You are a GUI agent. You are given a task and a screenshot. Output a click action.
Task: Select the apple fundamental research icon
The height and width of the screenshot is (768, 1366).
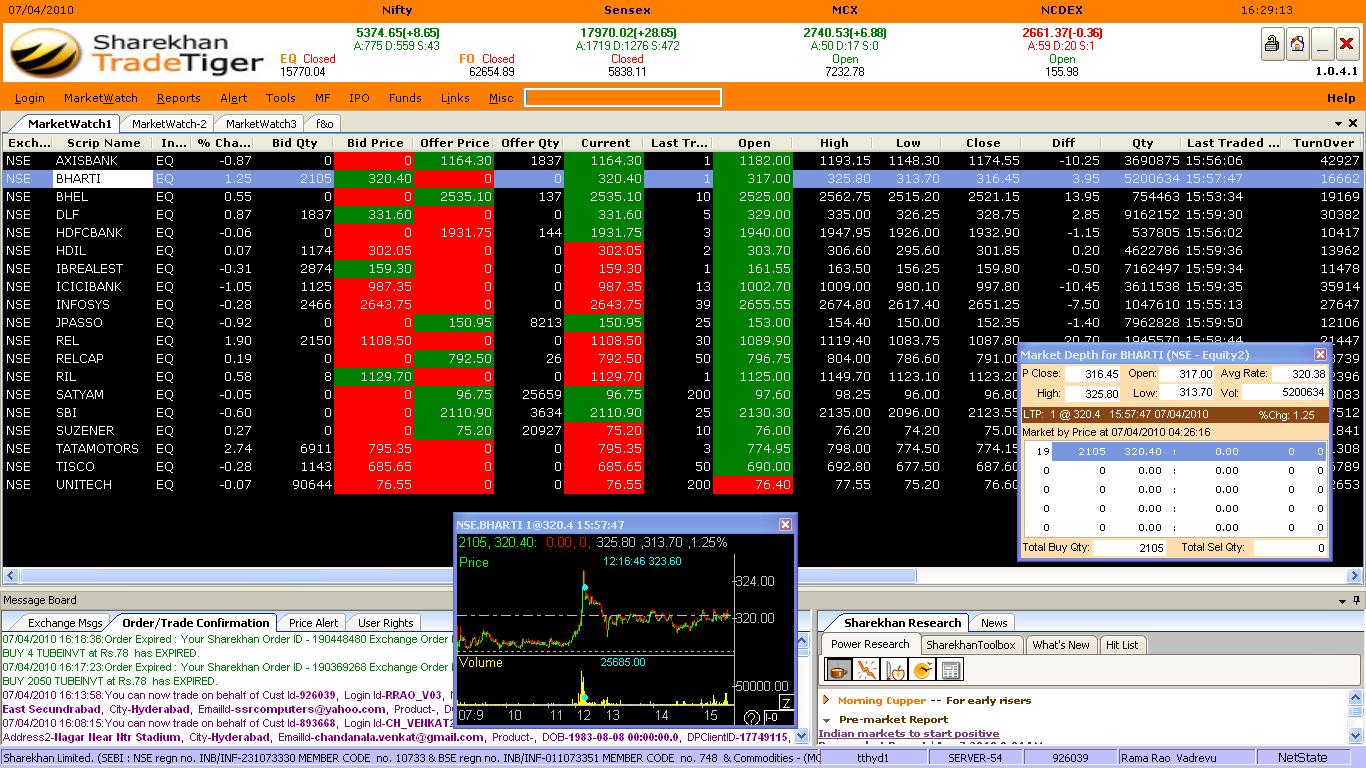click(x=896, y=670)
